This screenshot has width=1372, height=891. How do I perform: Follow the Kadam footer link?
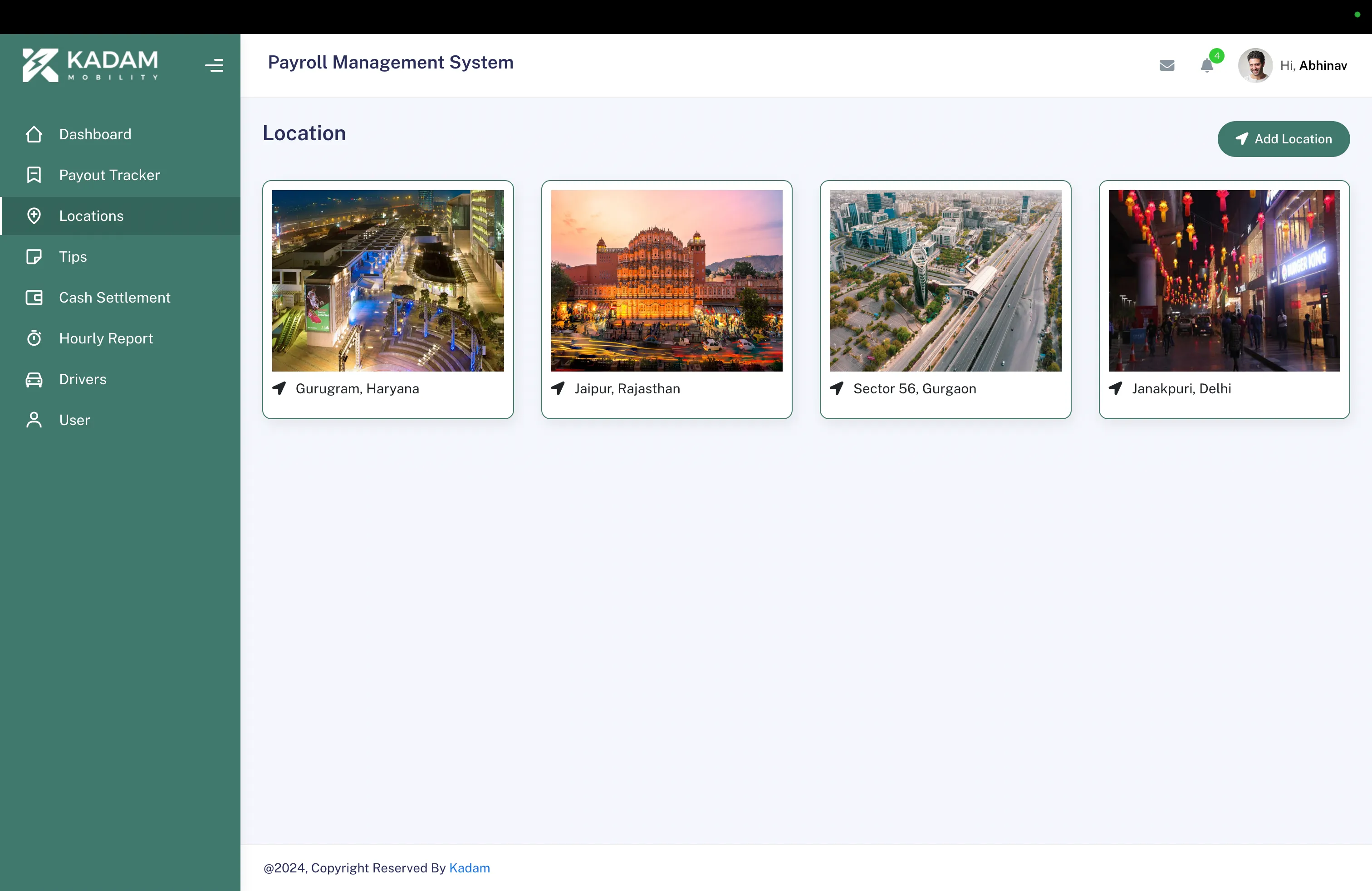point(469,868)
